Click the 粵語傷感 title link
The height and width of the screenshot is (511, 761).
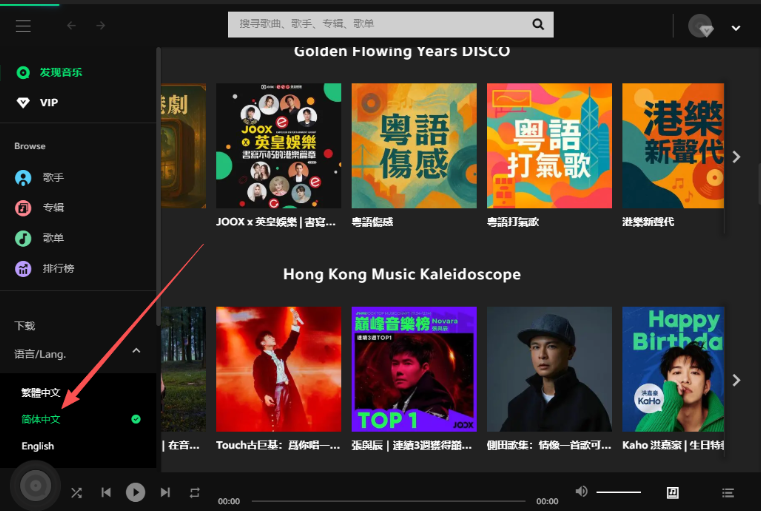pyautogui.click(x=372, y=222)
